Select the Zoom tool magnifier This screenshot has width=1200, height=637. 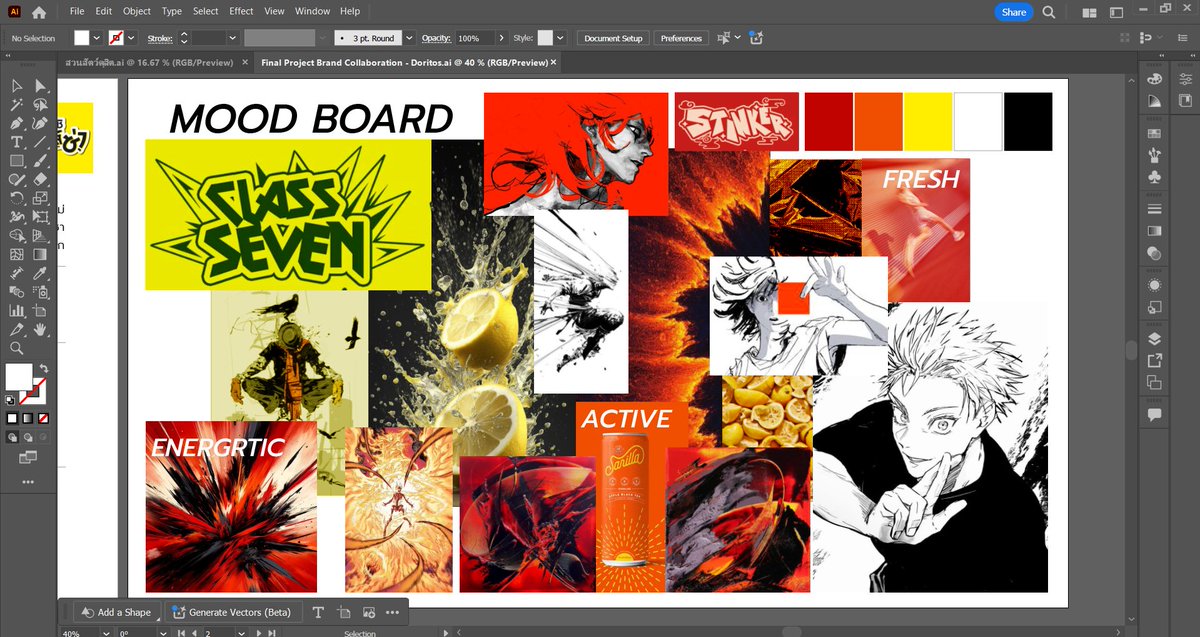[x=17, y=348]
